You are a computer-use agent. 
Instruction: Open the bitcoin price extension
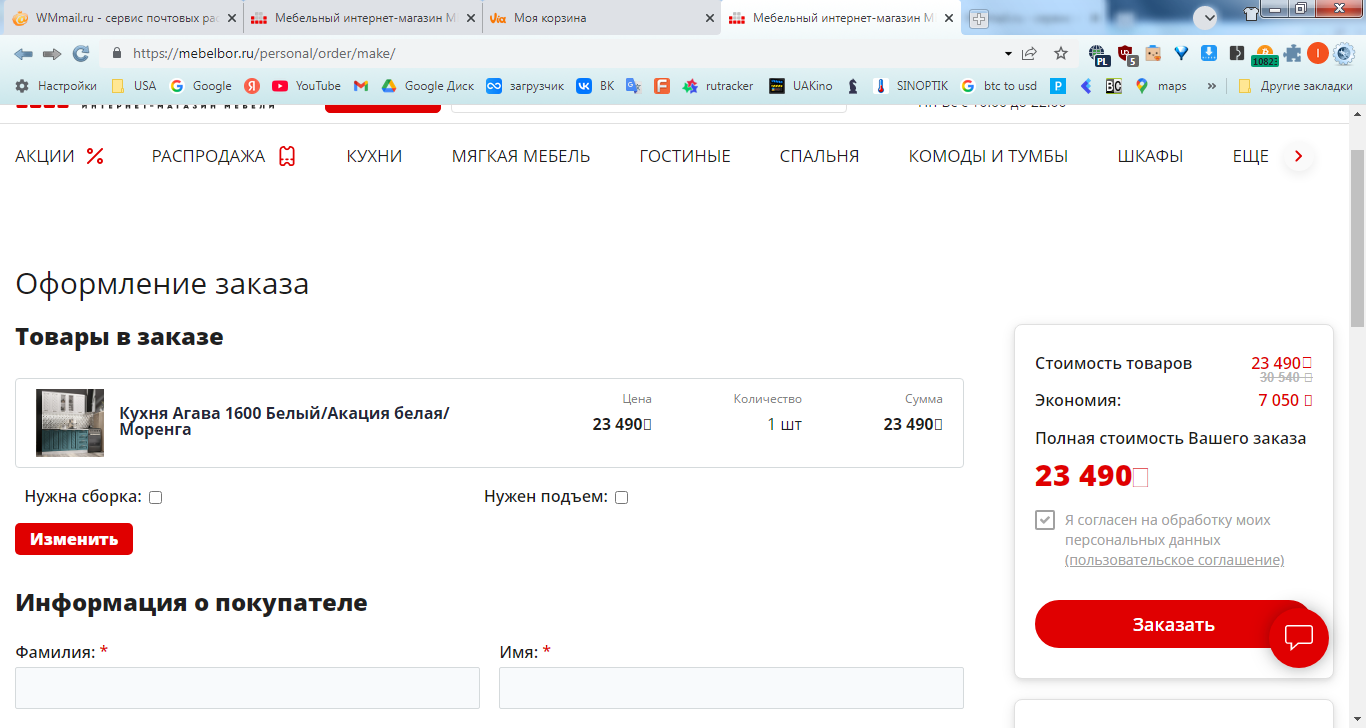point(1264,55)
